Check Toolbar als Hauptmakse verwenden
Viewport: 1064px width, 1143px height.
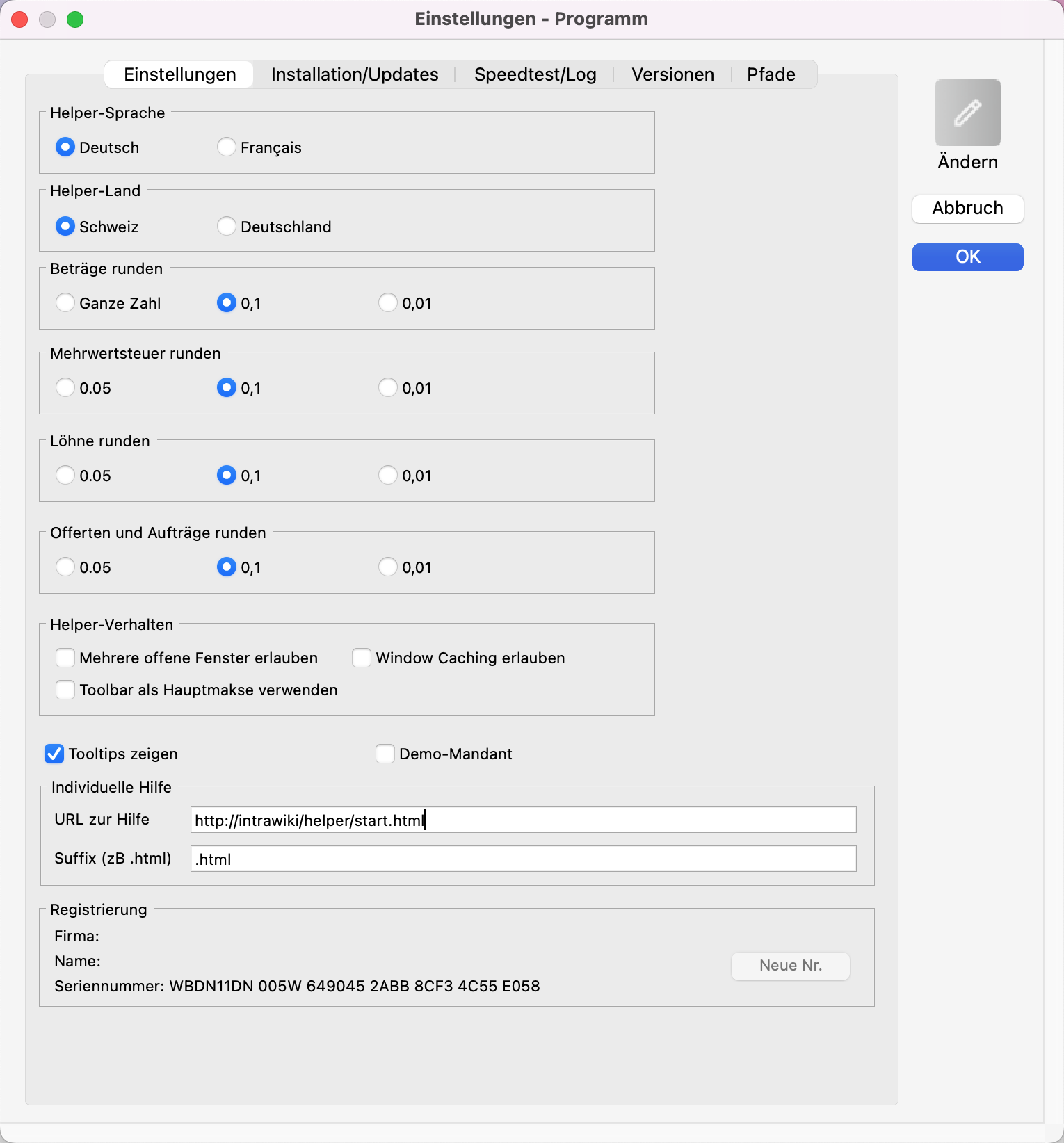point(65,690)
